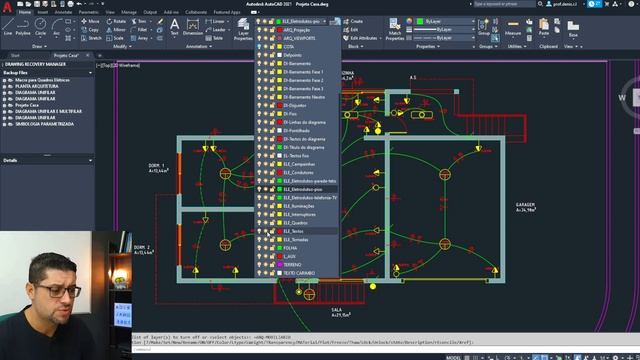Open the AutoCAD application menu logo
Image resolution: width=640 pixels, height=360 pixels.
click(x=7, y=7)
